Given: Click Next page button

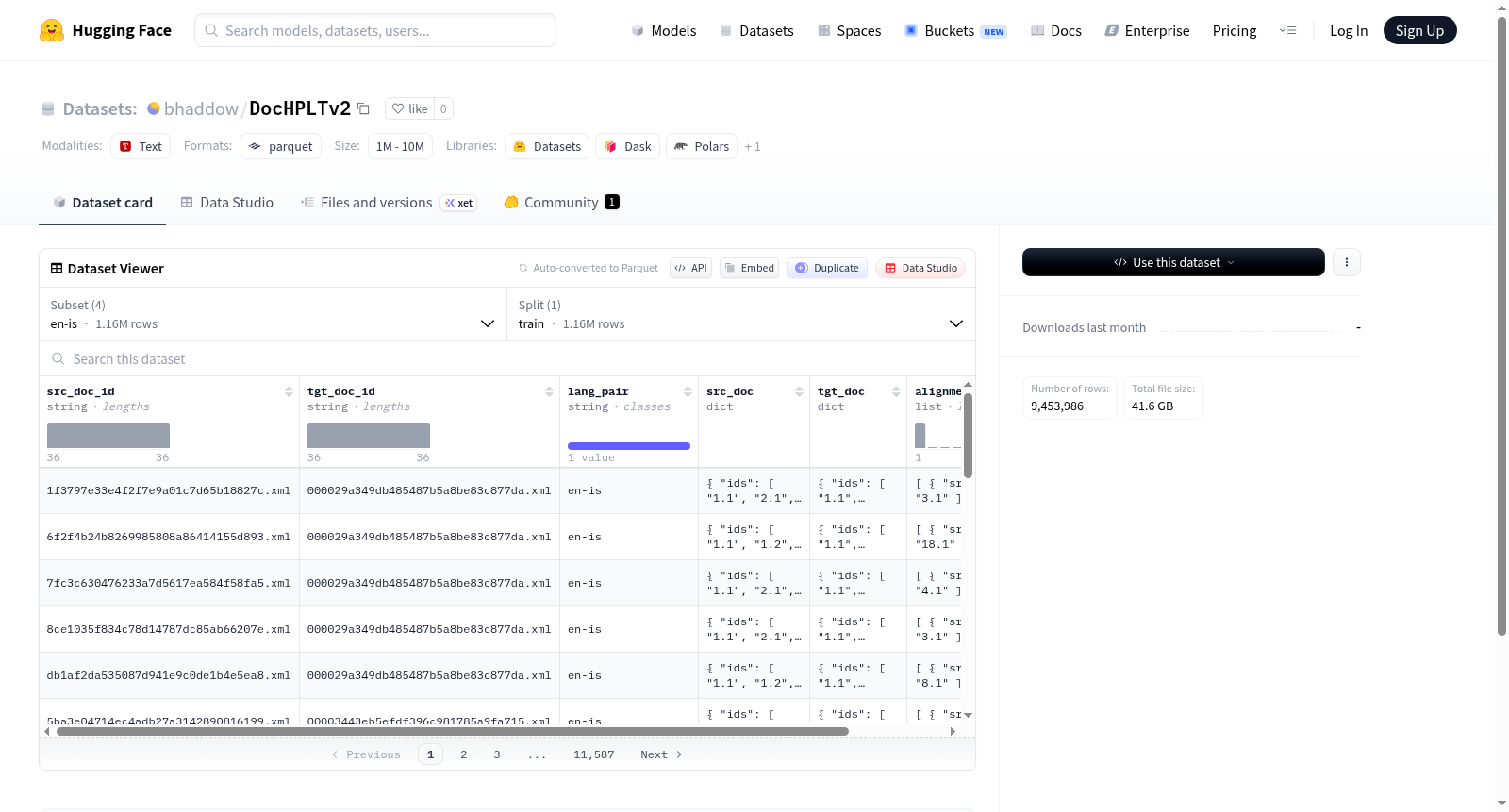Looking at the screenshot, I should coord(661,754).
